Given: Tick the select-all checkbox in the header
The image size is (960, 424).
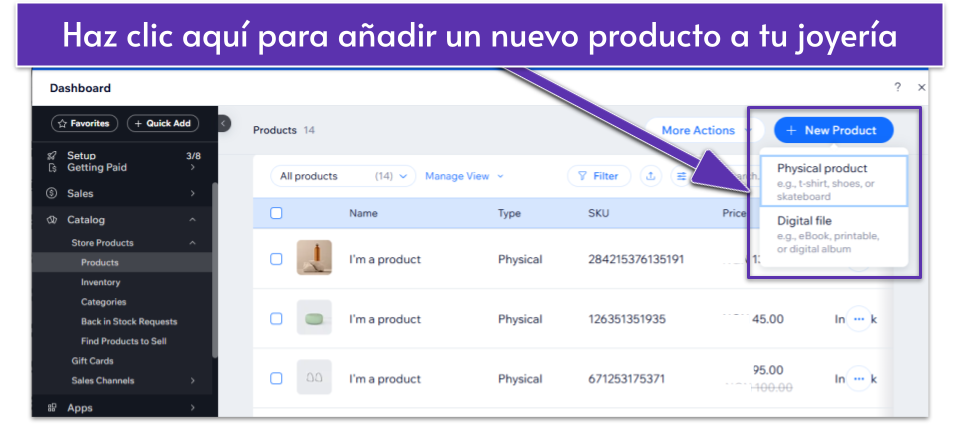Looking at the screenshot, I should pyautogui.click(x=276, y=213).
